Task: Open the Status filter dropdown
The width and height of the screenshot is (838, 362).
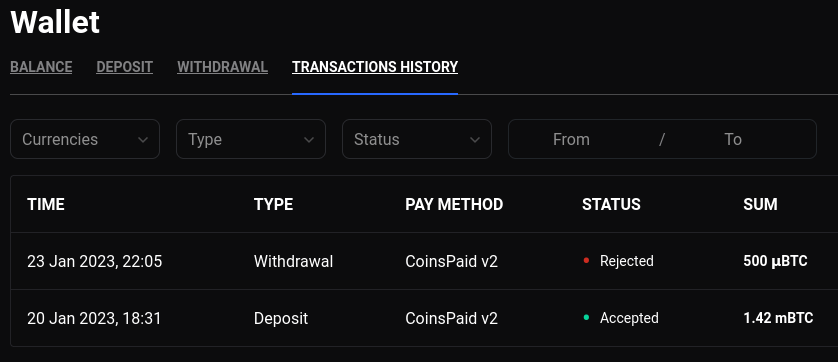Action: (417, 139)
